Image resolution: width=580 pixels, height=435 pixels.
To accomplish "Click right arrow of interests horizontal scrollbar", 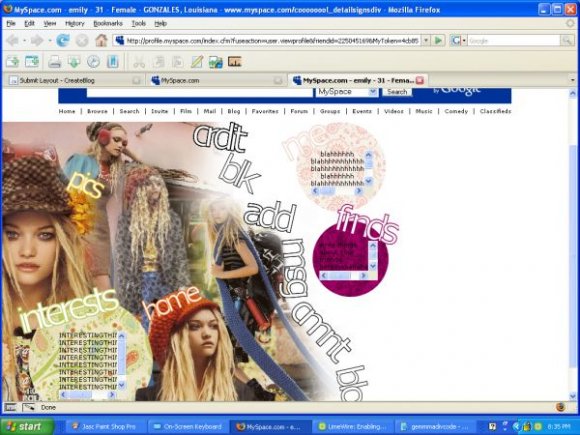I will point(111,395).
